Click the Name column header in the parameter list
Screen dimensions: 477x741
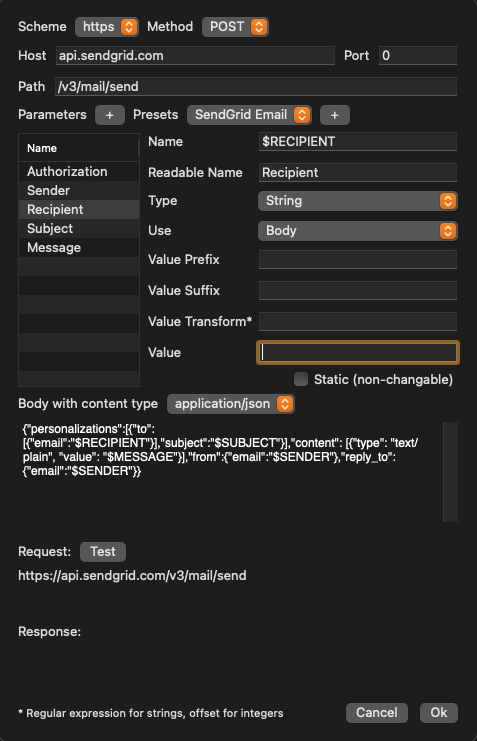point(78,148)
